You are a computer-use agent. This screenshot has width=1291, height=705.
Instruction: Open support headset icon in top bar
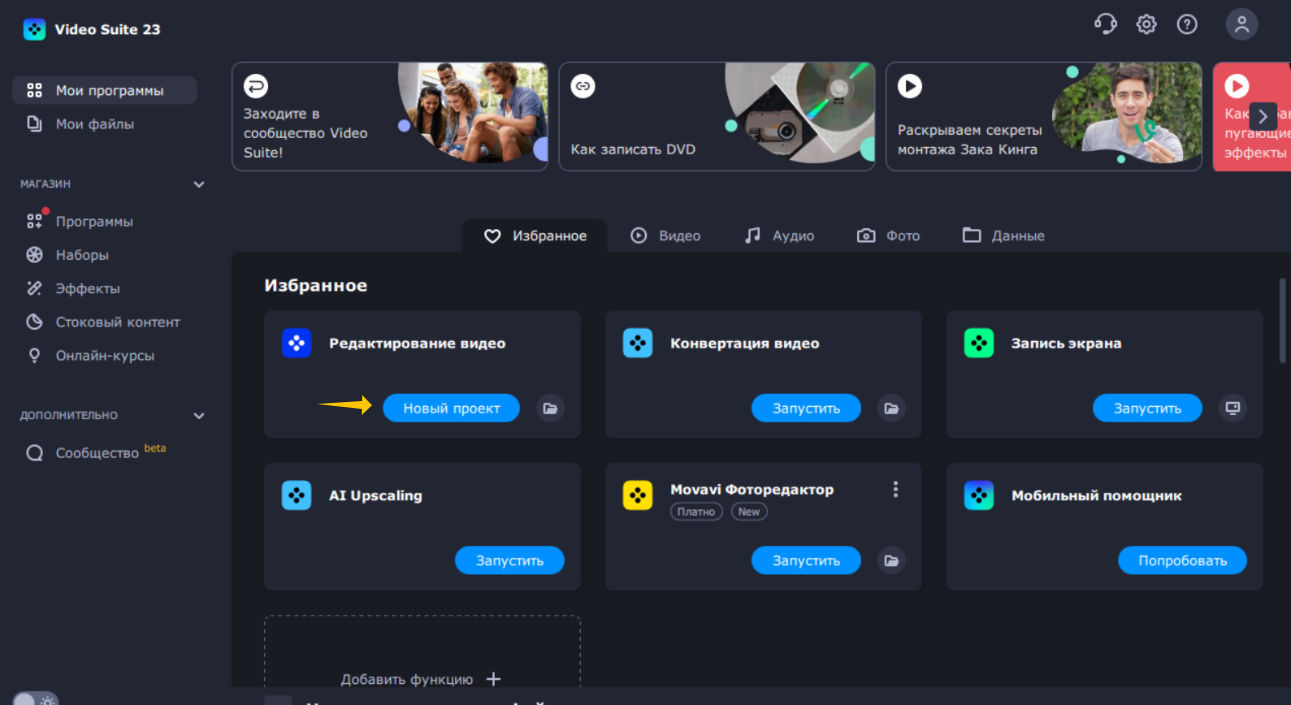coord(1105,24)
